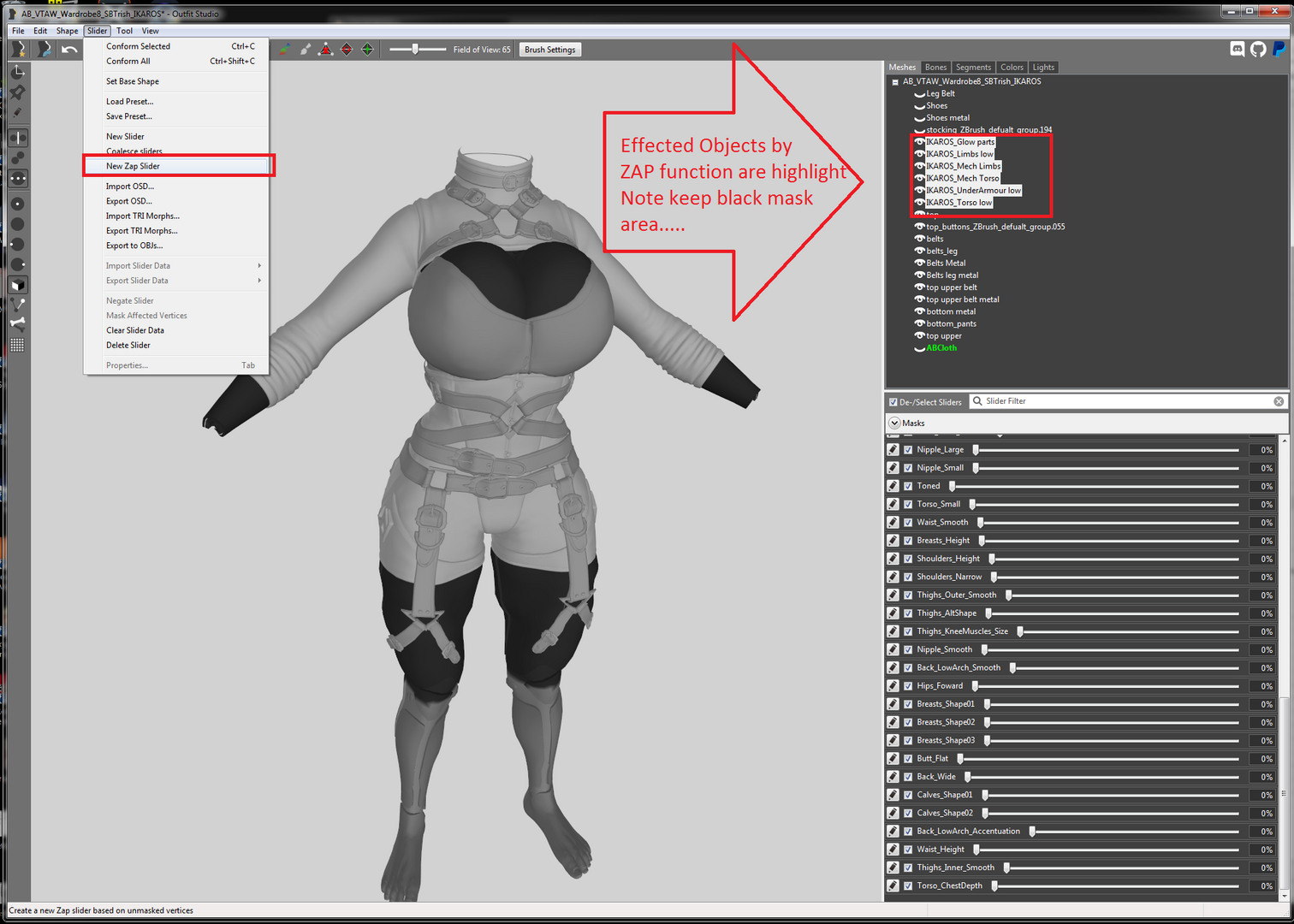Toggle X-mirror brush icon
Screen dimensions: 1294x924
[x=18, y=138]
